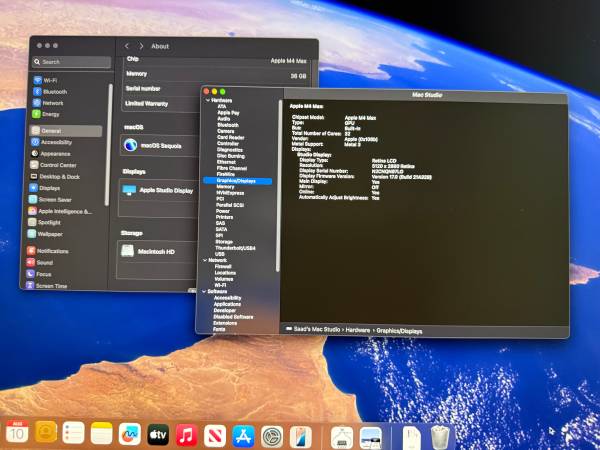This screenshot has height=450, width=600.
Task: Open Freeform from the Dock
Action: (x=130, y=434)
